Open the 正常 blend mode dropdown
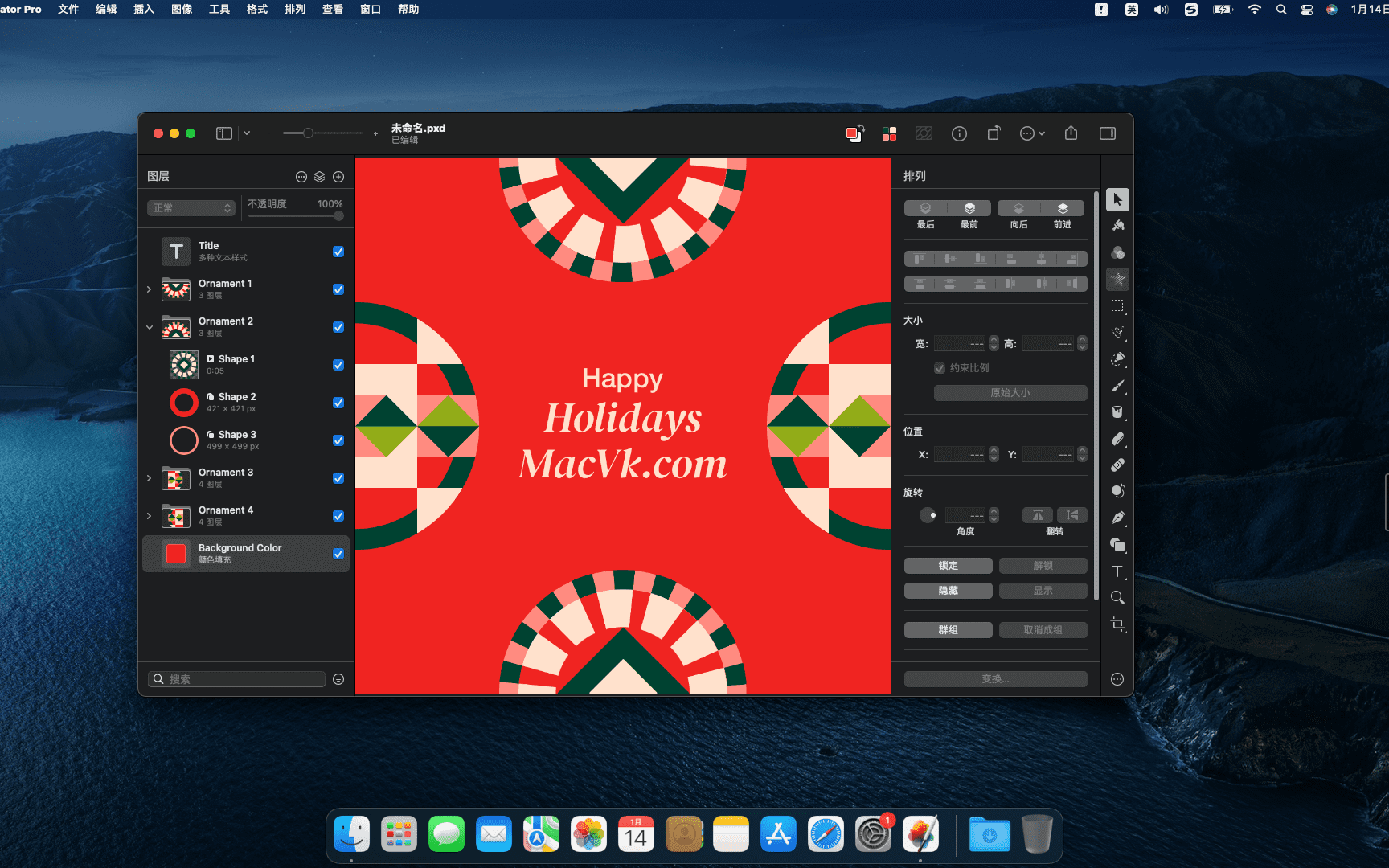1389x868 pixels. click(x=191, y=208)
